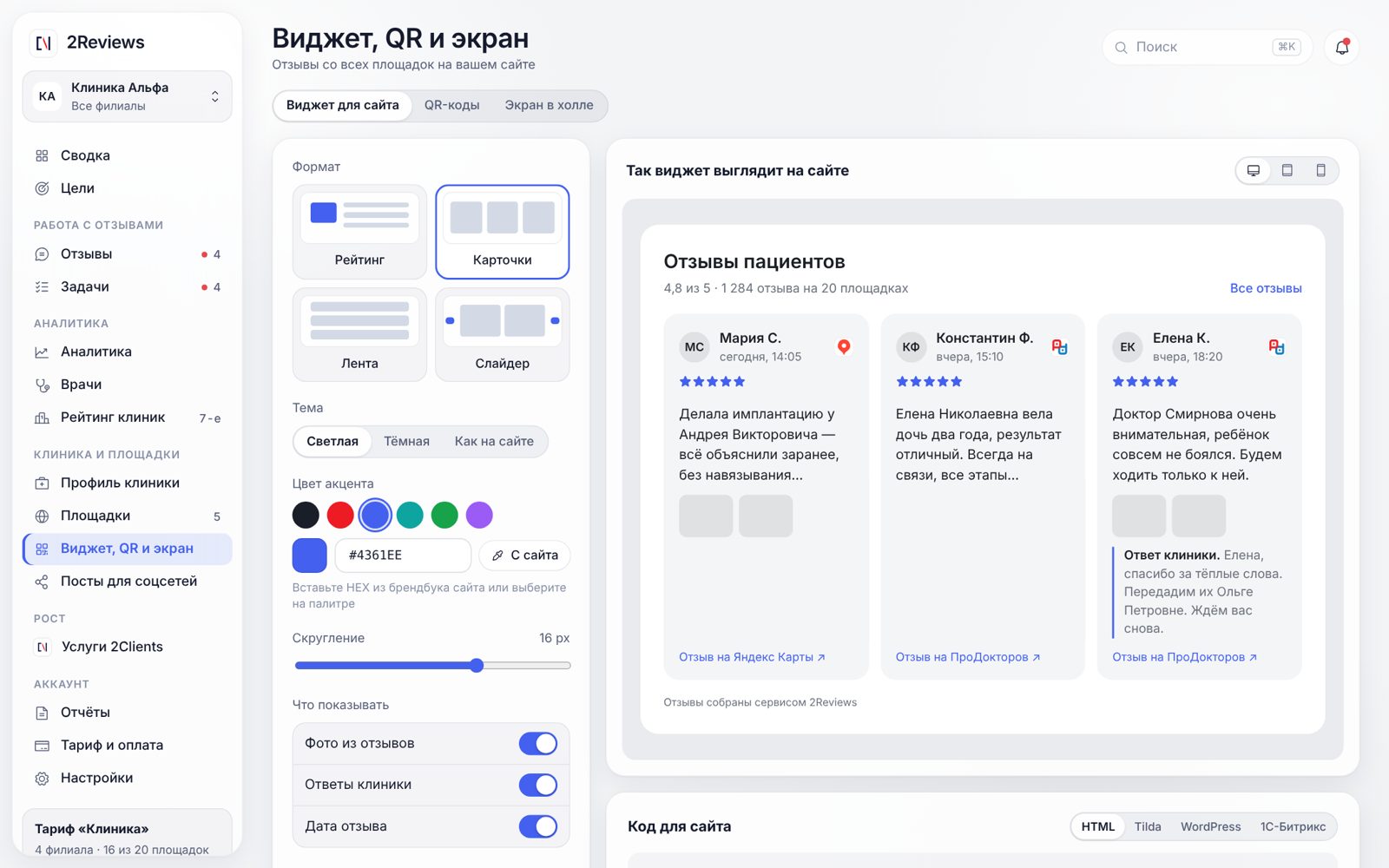The height and width of the screenshot is (868, 1389).
Task: Open Посты для соцсетей
Action: tap(127, 582)
